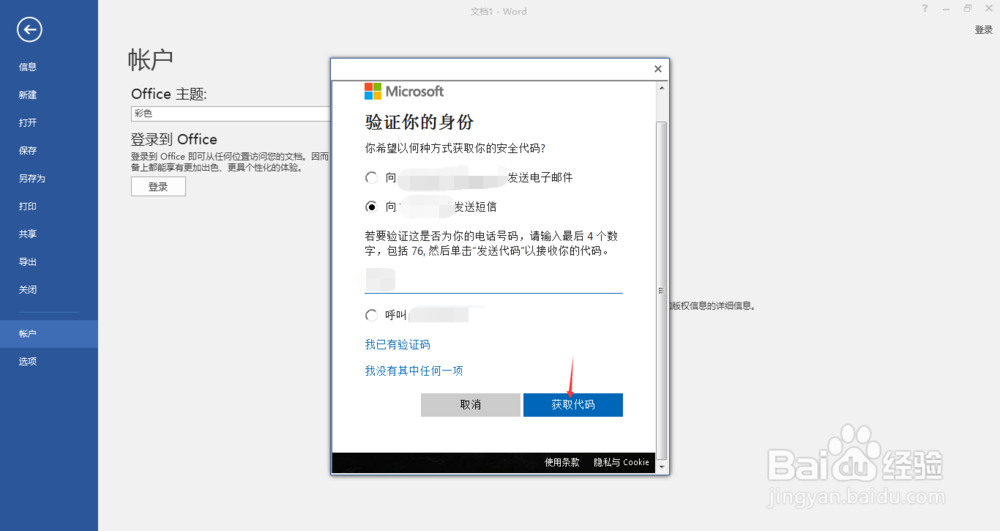This screenshot has height=531, width=1000.
Task: Close the verification dialog with X
Action: pos(658,69)
